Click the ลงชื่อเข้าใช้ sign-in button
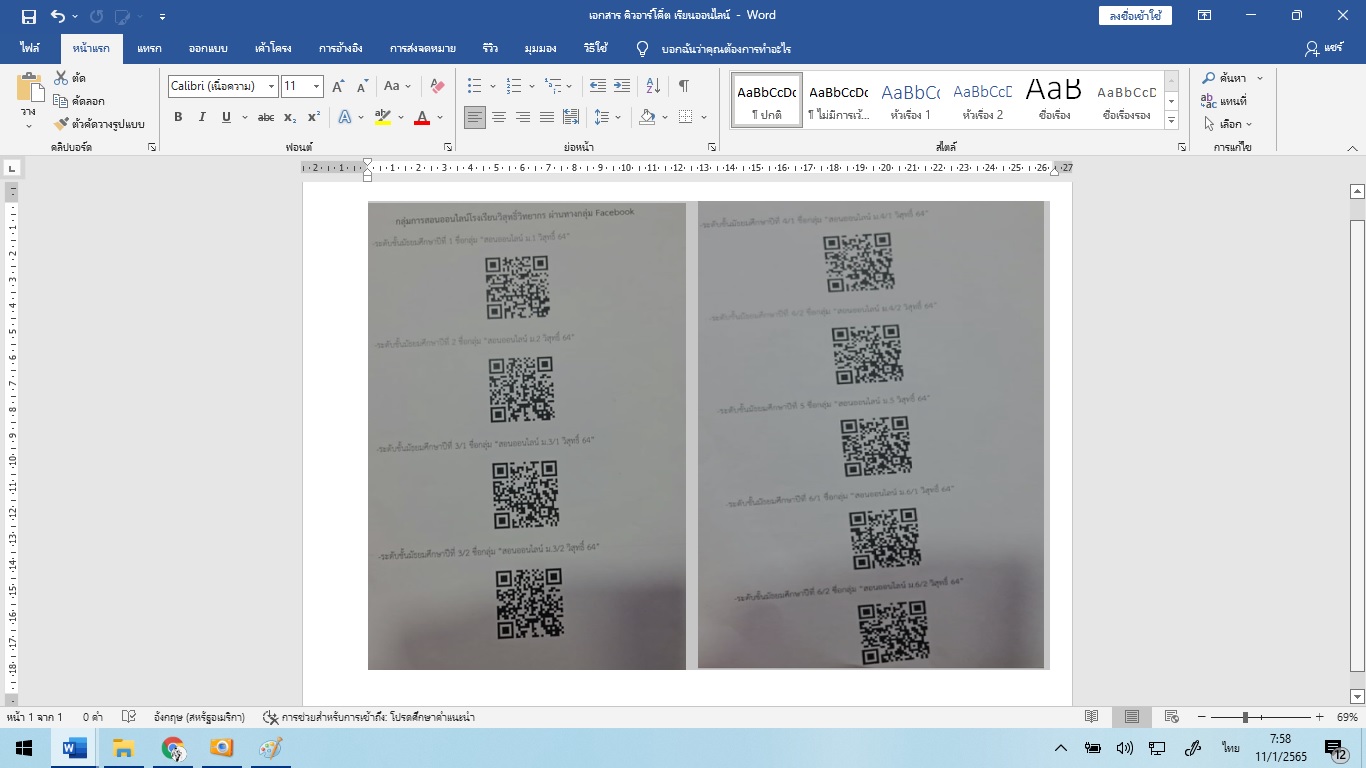Viewport: 1366px width, 768px height. tap(1135, 15)
